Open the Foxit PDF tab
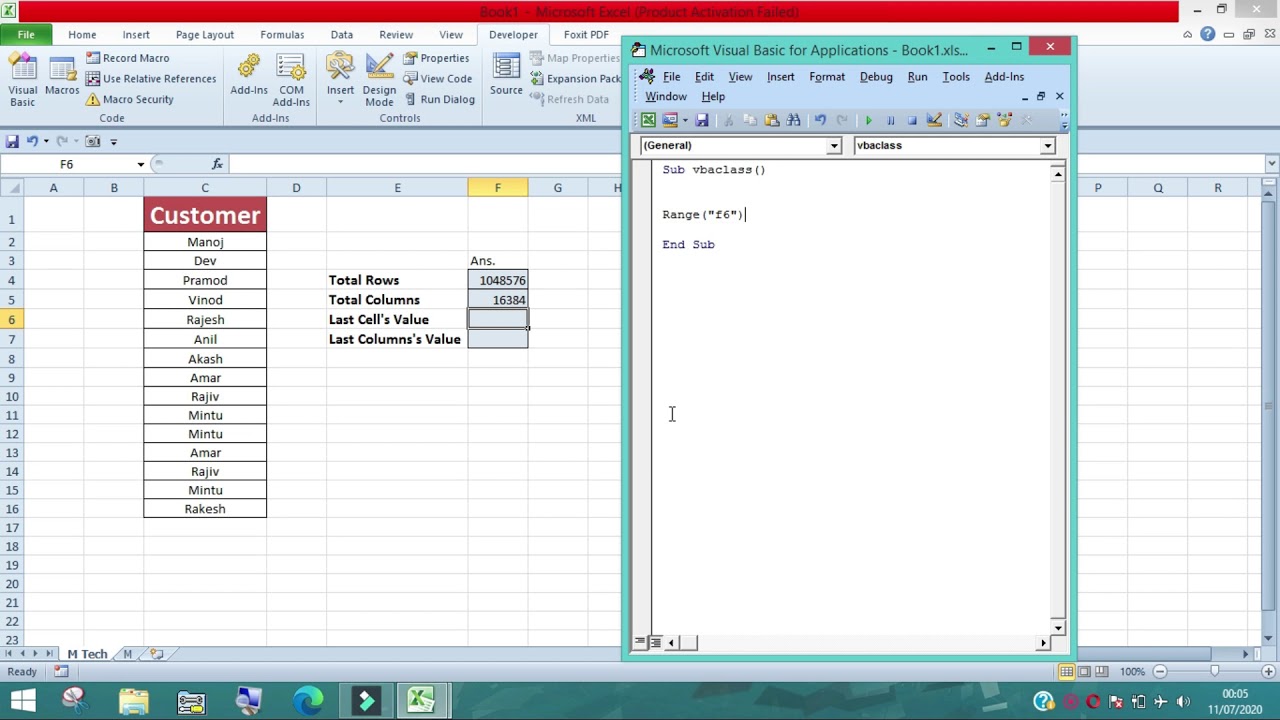This screenshot has width=1280, height=720. pos(586,34)
